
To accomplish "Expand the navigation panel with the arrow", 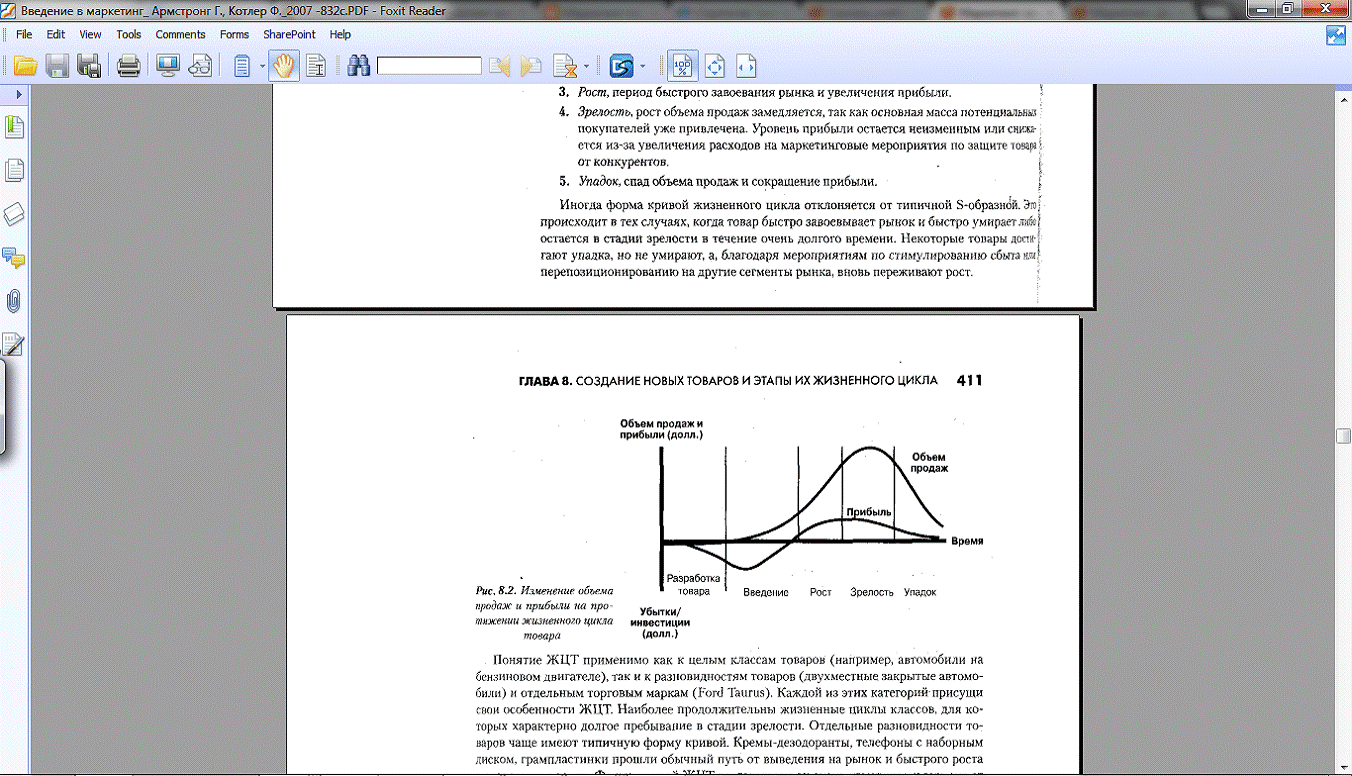I will pyautogui.click(x=18, y=94).
